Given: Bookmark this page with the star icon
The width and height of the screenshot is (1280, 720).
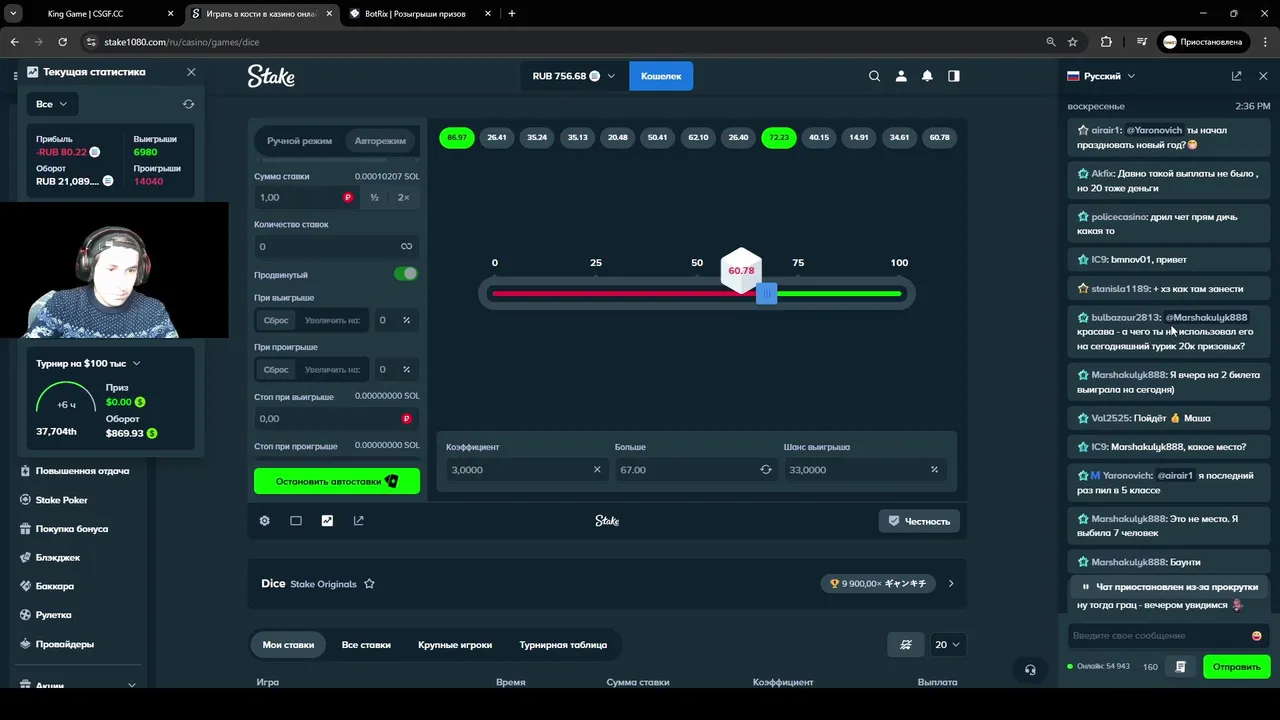Looking at the screenshot, I should pyautogui.click(x=1073, y=42).
